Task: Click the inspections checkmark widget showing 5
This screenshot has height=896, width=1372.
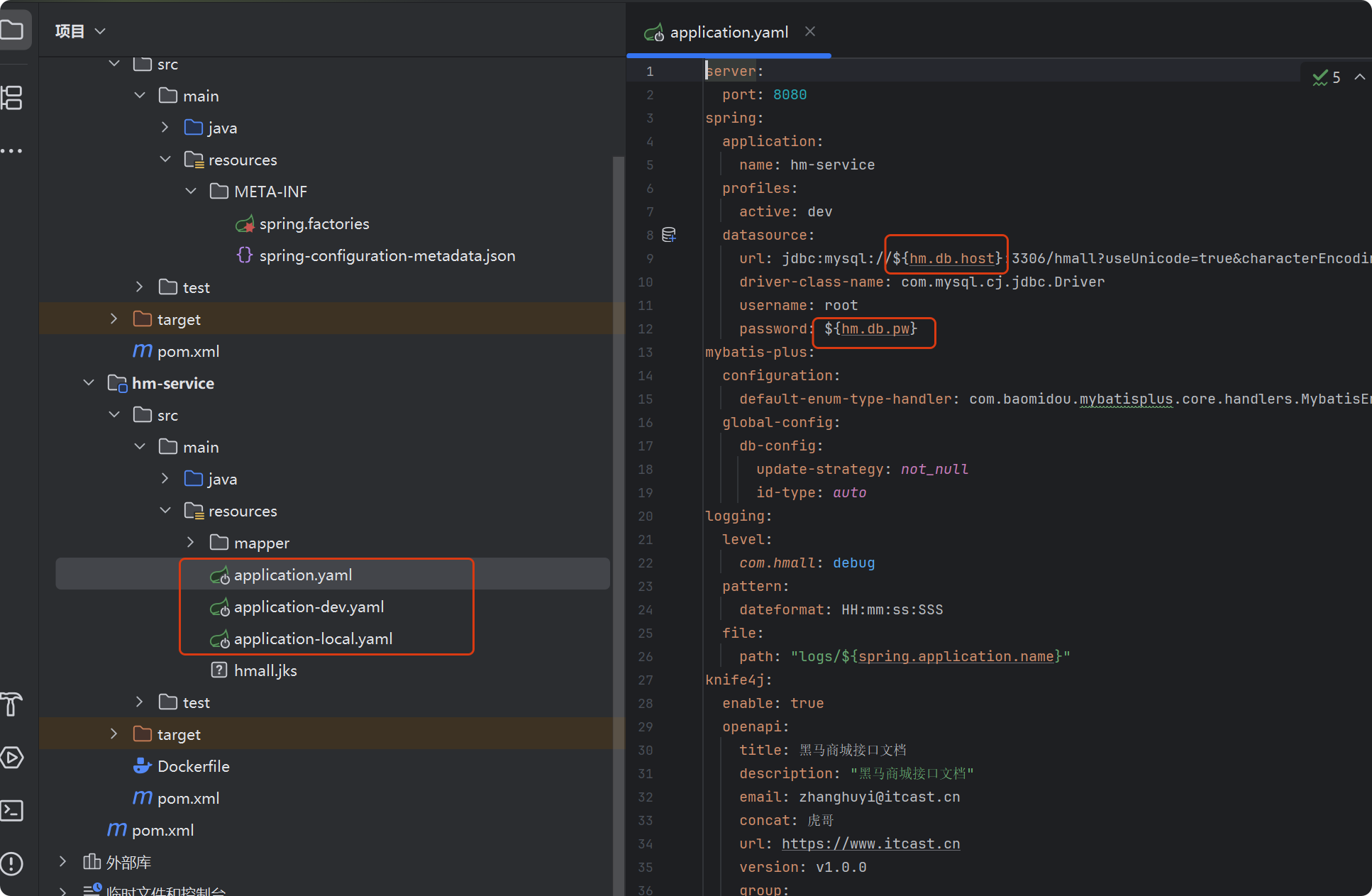Action: pyautogui.click(x=1326, y=77)
